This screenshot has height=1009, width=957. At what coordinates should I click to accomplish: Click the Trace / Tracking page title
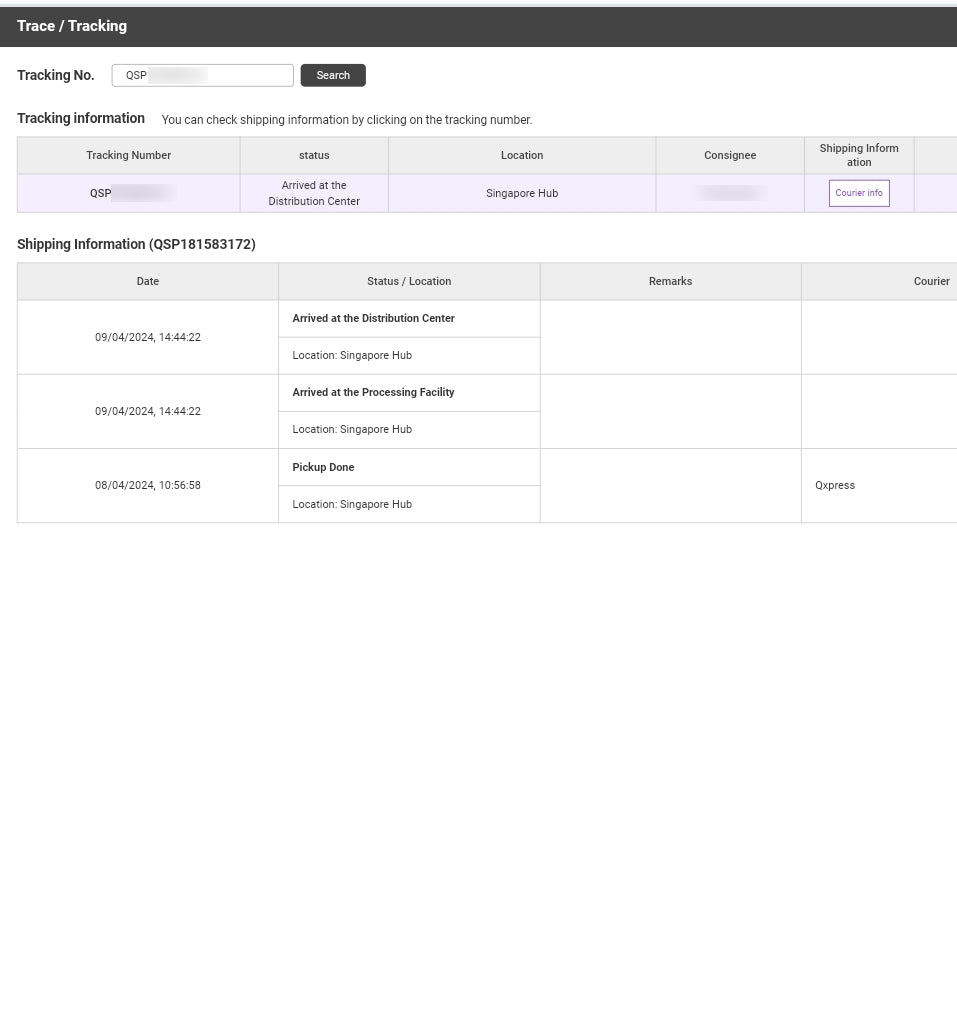[x=72, y=26]
